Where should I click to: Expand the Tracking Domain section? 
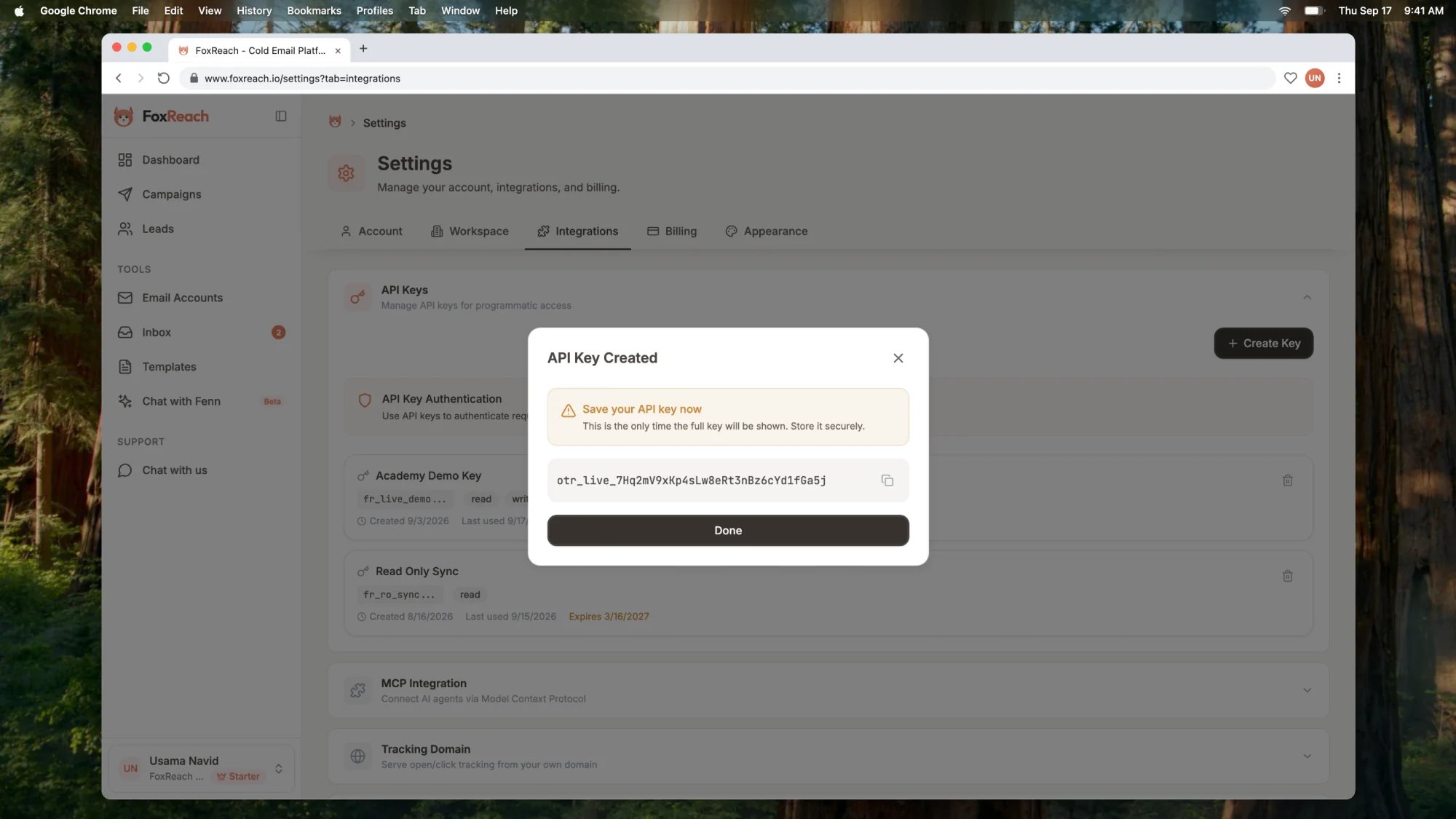coord(1307,756)
